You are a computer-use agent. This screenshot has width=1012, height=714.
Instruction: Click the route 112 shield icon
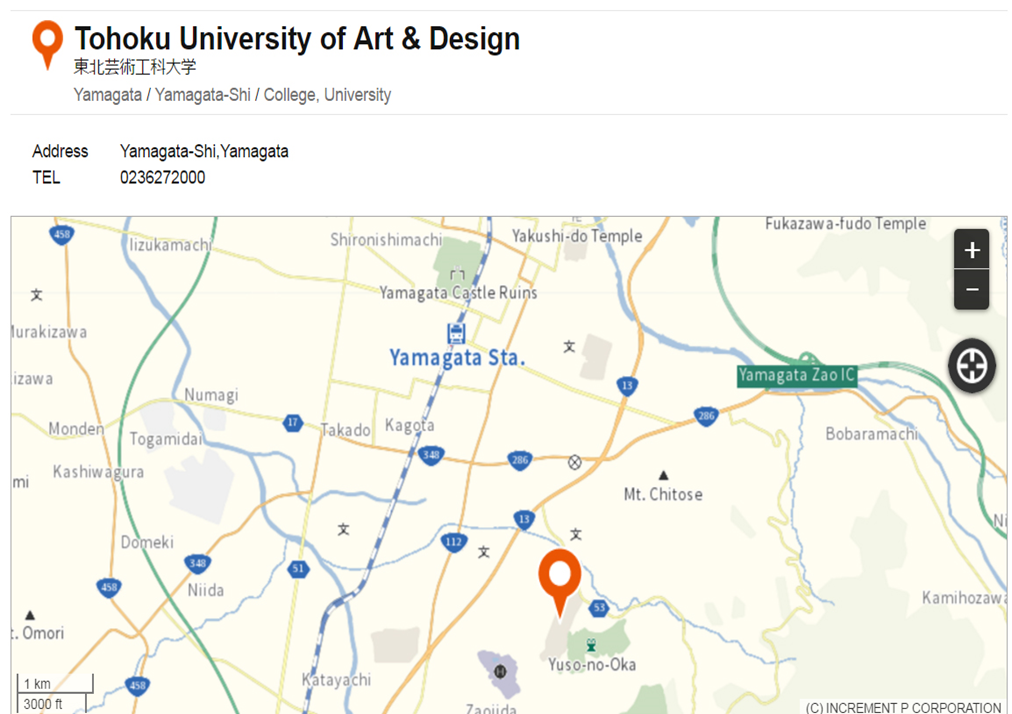(x=453, y=542)
